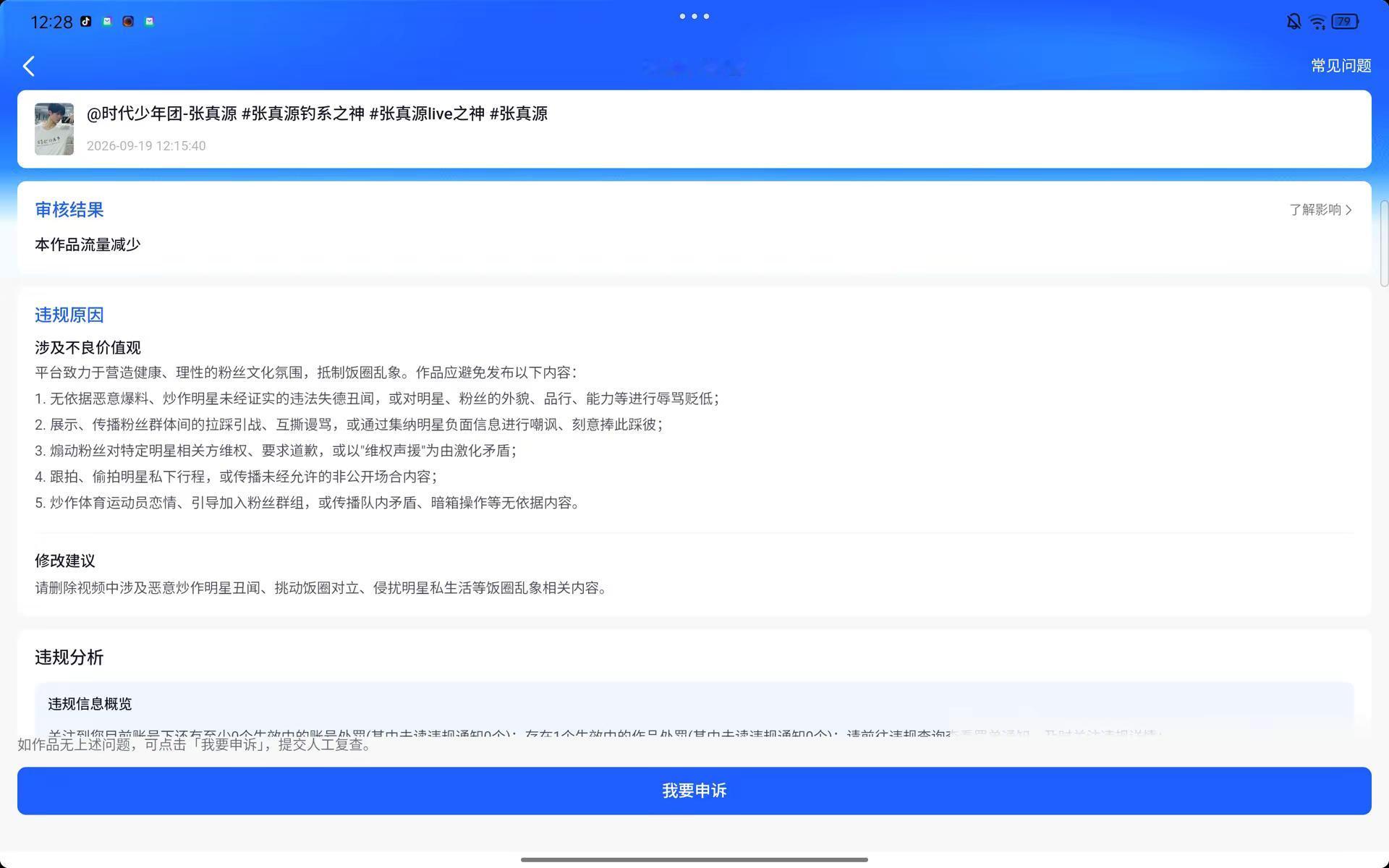Tap the 审核结果 heading
Screen dimensions: 1389x868
coord(69,210)
